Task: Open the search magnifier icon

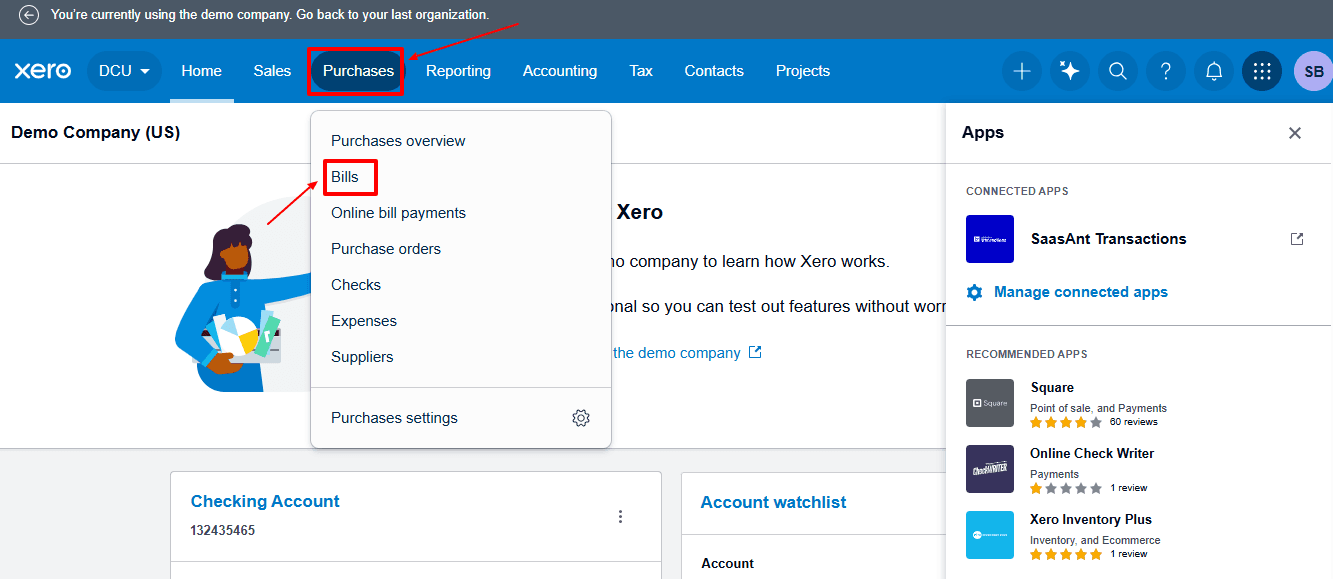Action: pyautogui.click(x=1118, y=71)
